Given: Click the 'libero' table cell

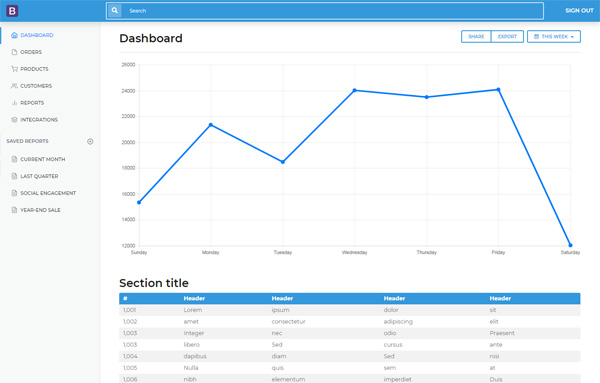Looking at the screenshot, I should (192, 345).
